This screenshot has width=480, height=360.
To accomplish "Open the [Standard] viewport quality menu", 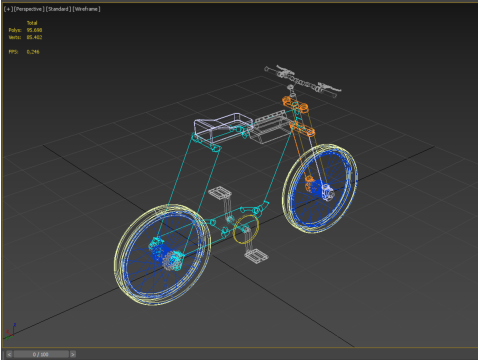I will point(58,9).
